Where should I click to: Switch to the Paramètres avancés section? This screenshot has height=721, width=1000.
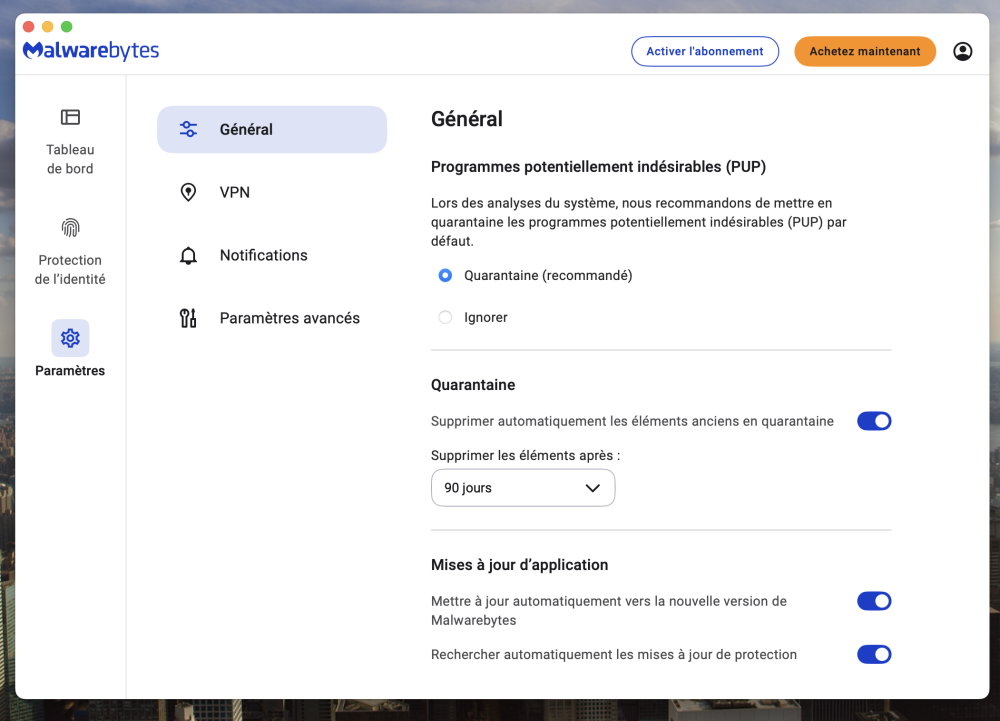pos(289,318)
